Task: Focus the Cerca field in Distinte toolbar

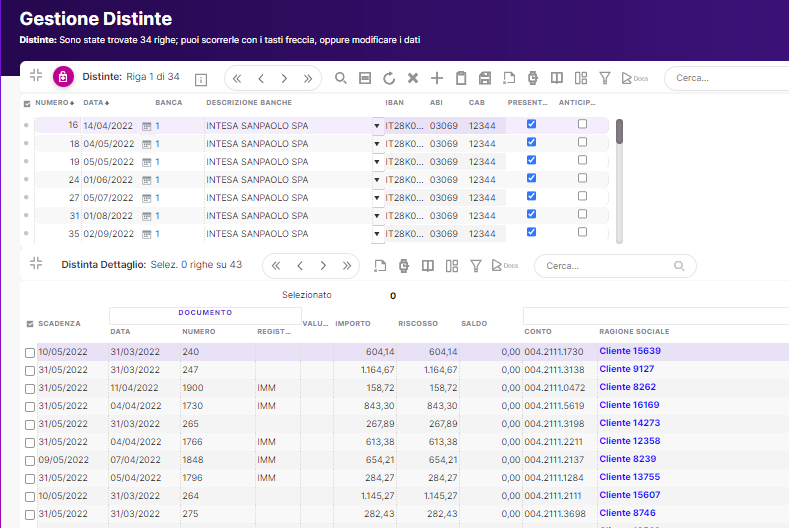Action: 727,78
